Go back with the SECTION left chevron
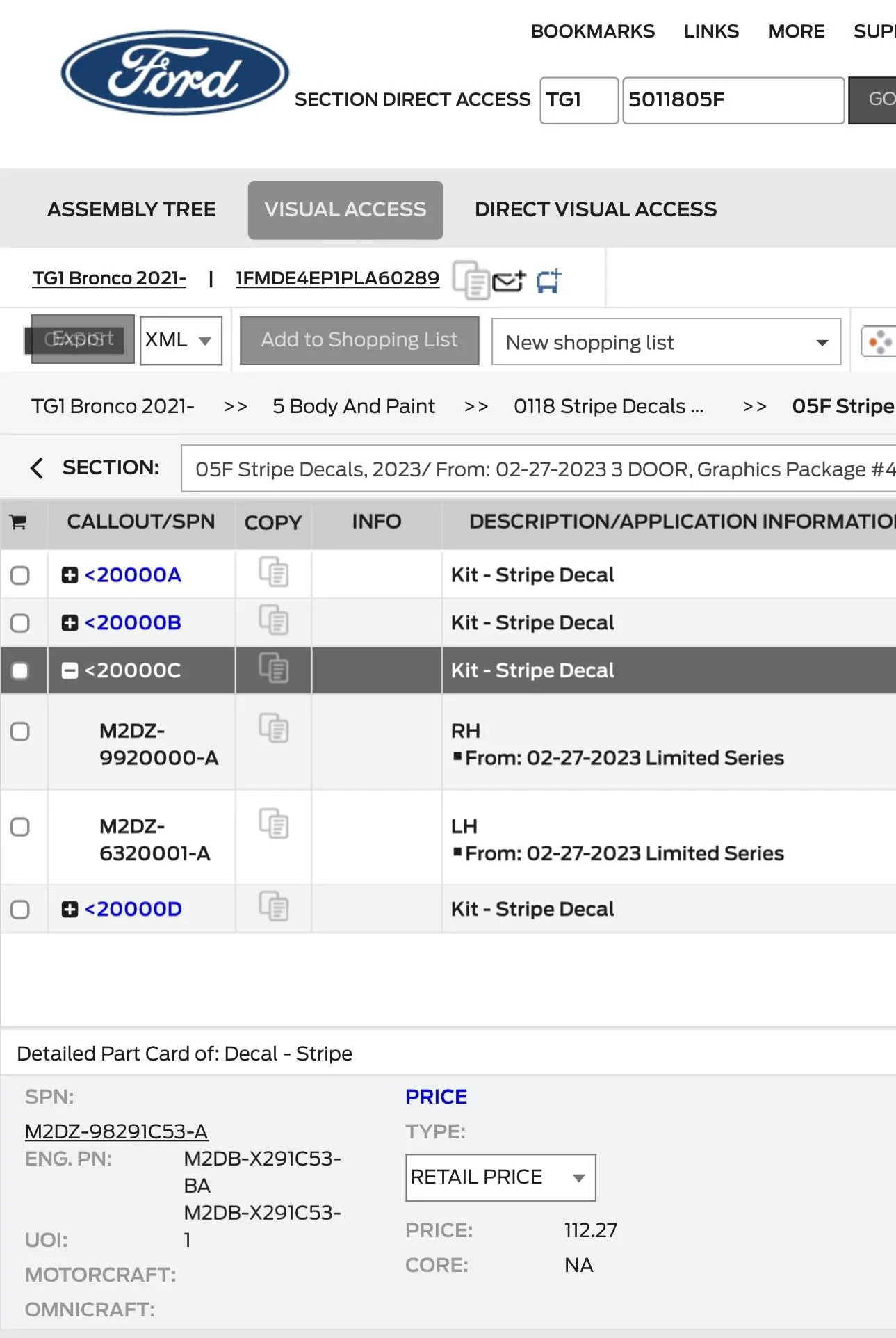The height and width of the screenshot is (1338, 896). point(37,468)
